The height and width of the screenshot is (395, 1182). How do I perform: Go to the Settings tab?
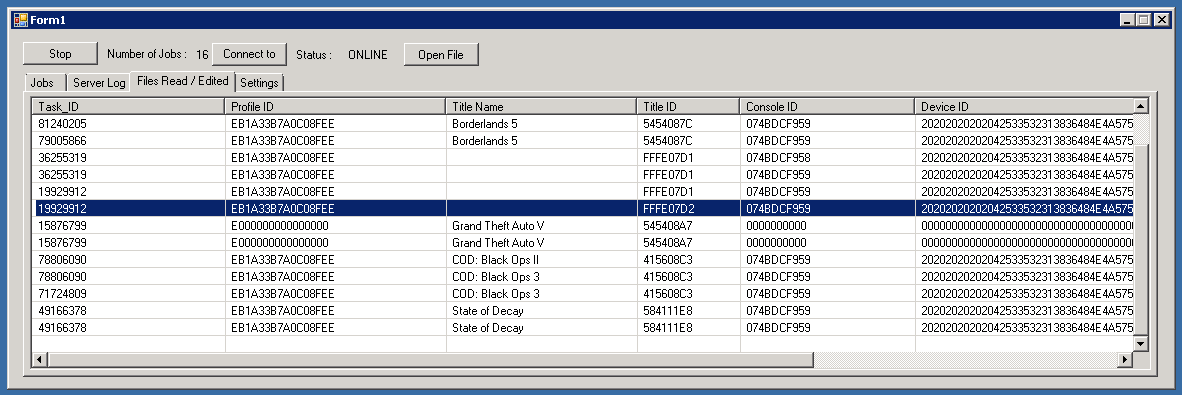pyautogui.click(x=259, y=83)
